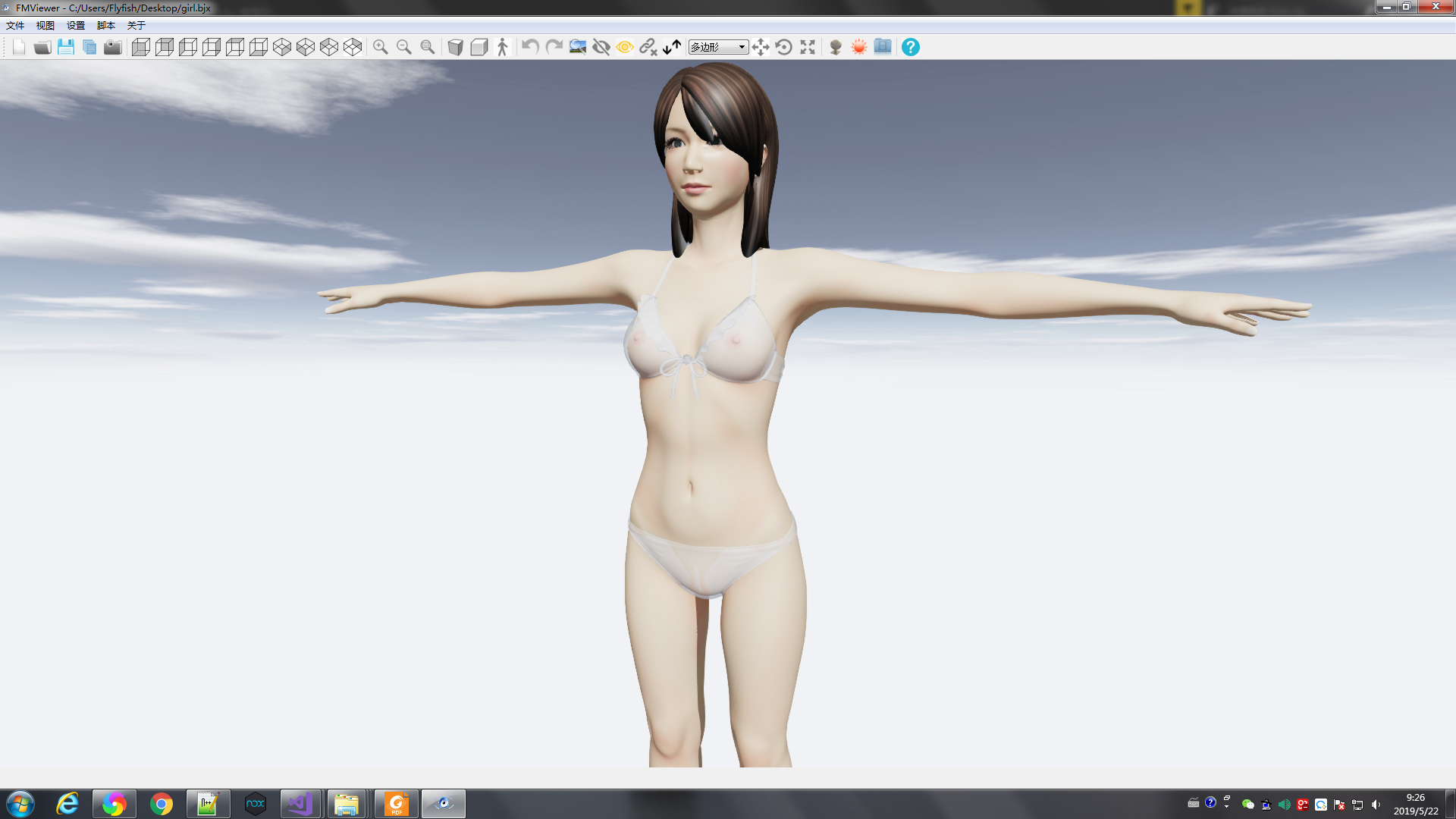Select the third wireframe cube view
Image resolution: width=1456 pixels, height=819 pixels.
(187, 47)
